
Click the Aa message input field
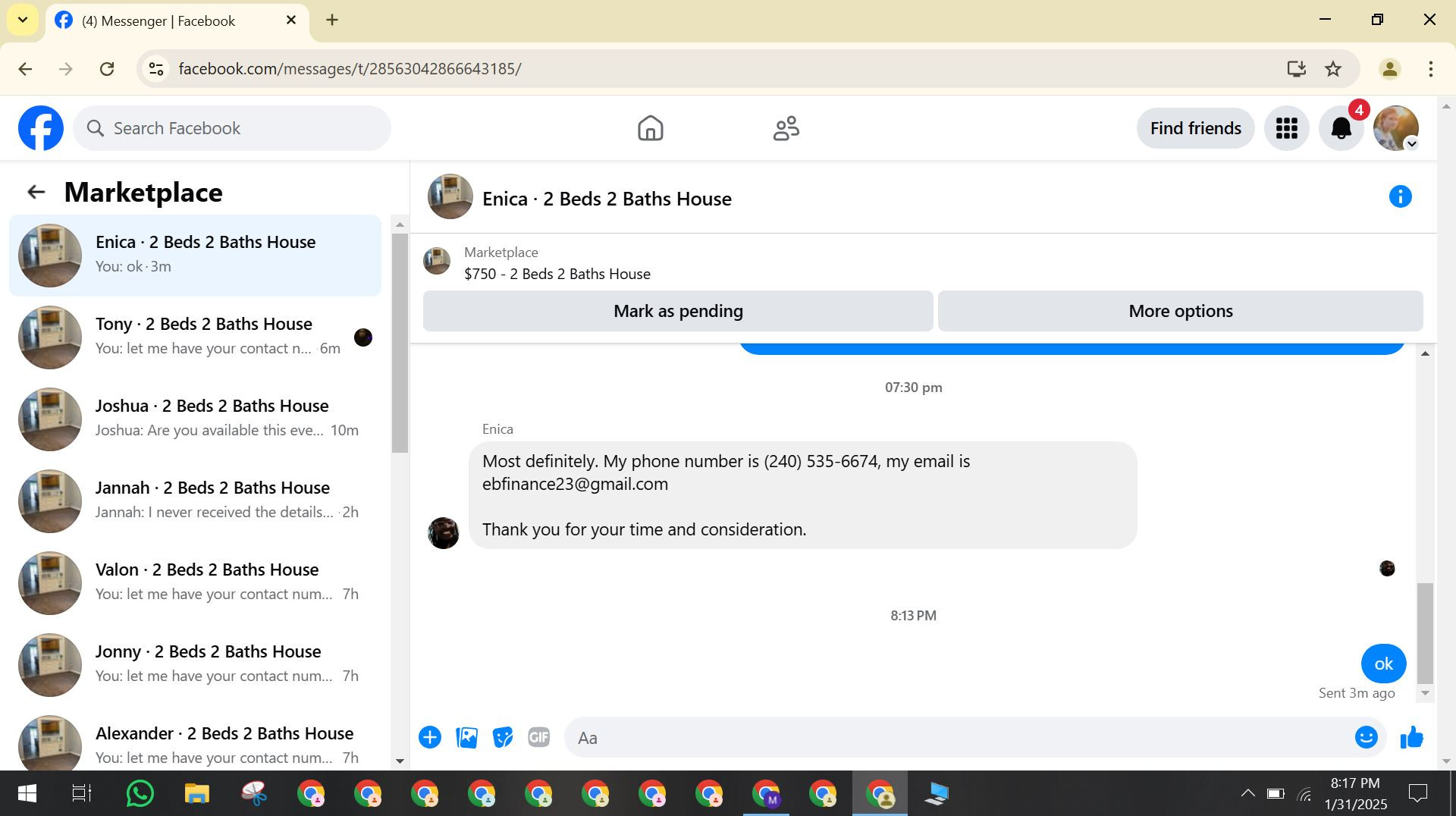pyautogui.click(x=959, y=737)
